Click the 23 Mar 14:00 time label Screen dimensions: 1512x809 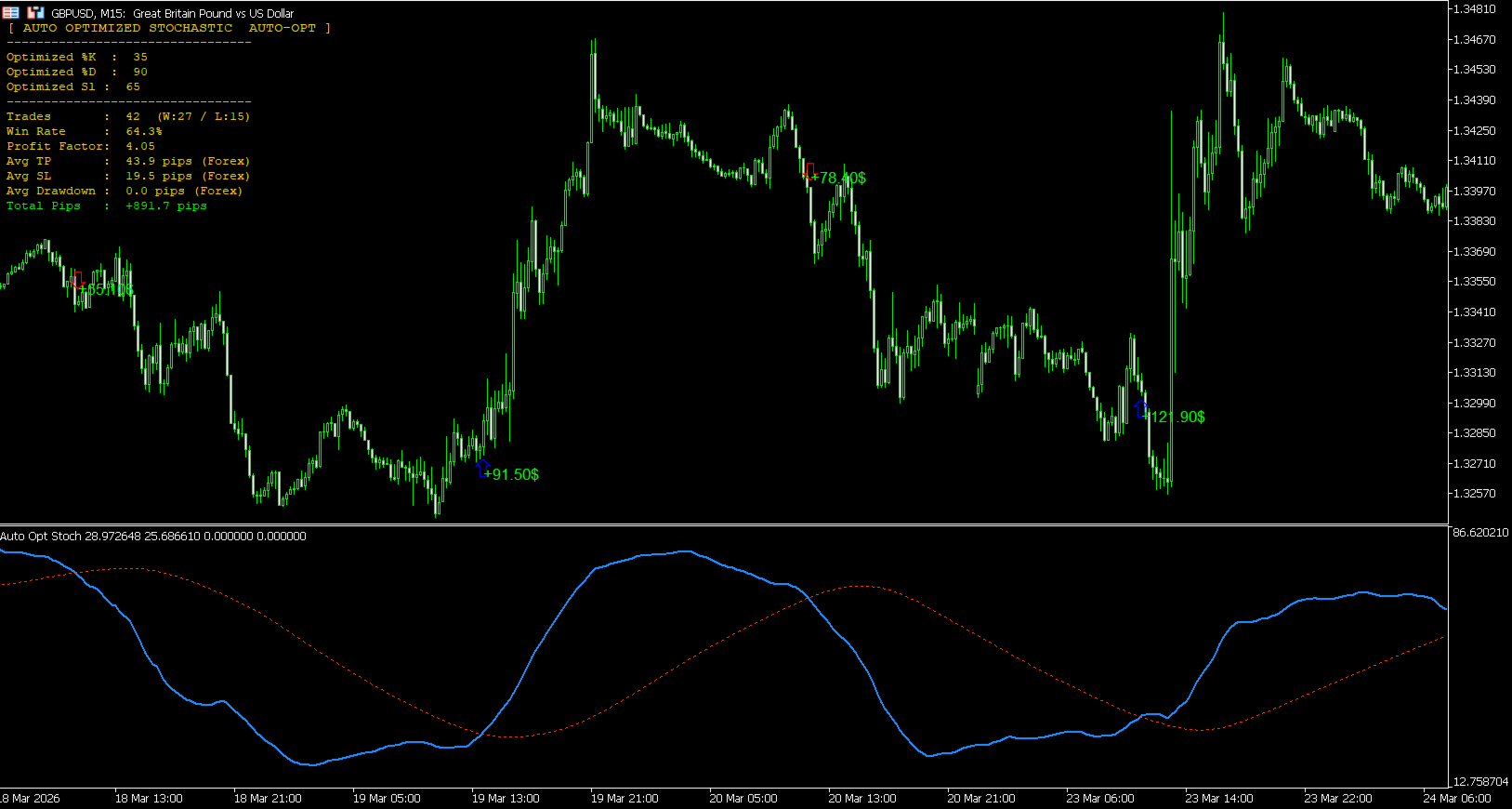click(x=1219, y=798)
